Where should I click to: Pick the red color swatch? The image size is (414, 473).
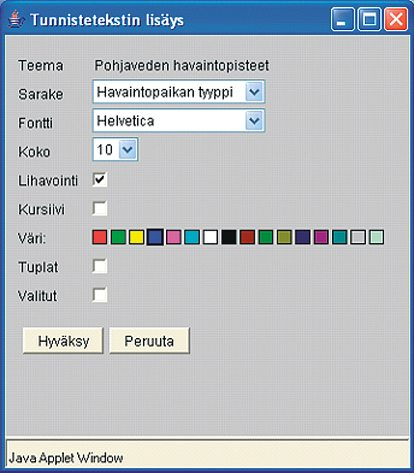tap(100, 237)
